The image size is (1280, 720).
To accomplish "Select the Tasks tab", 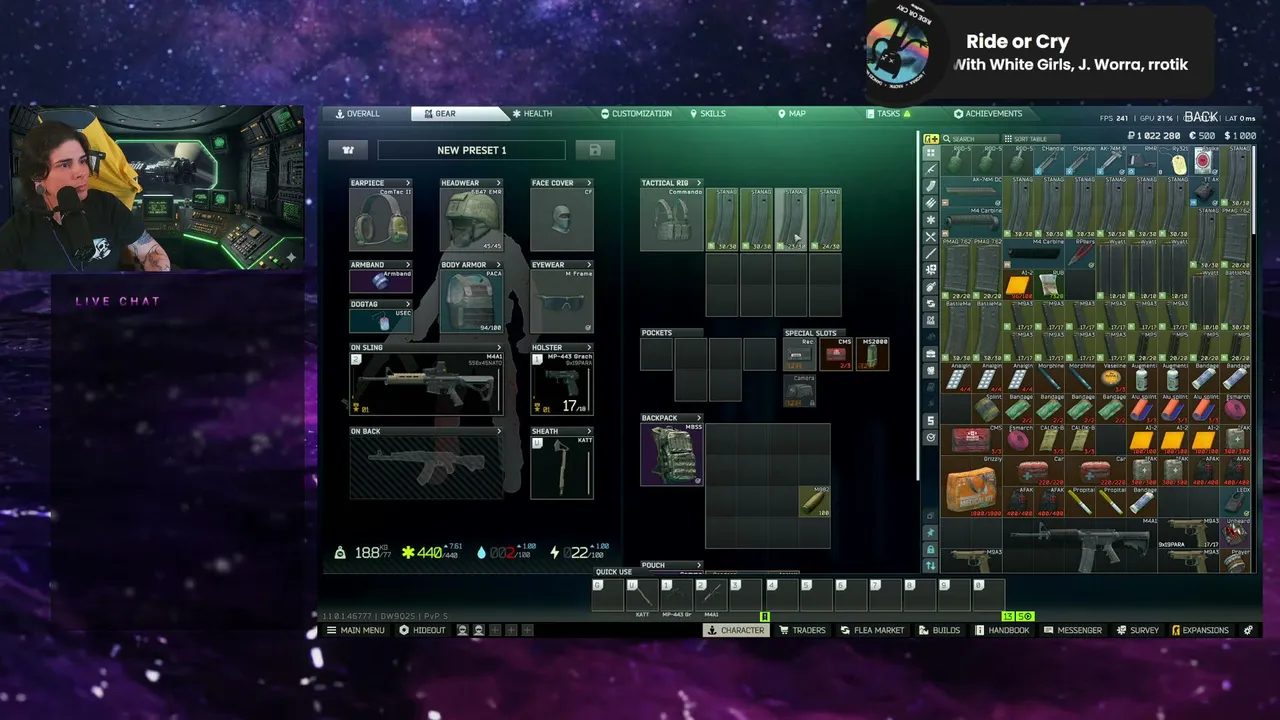I will [888, 114].
